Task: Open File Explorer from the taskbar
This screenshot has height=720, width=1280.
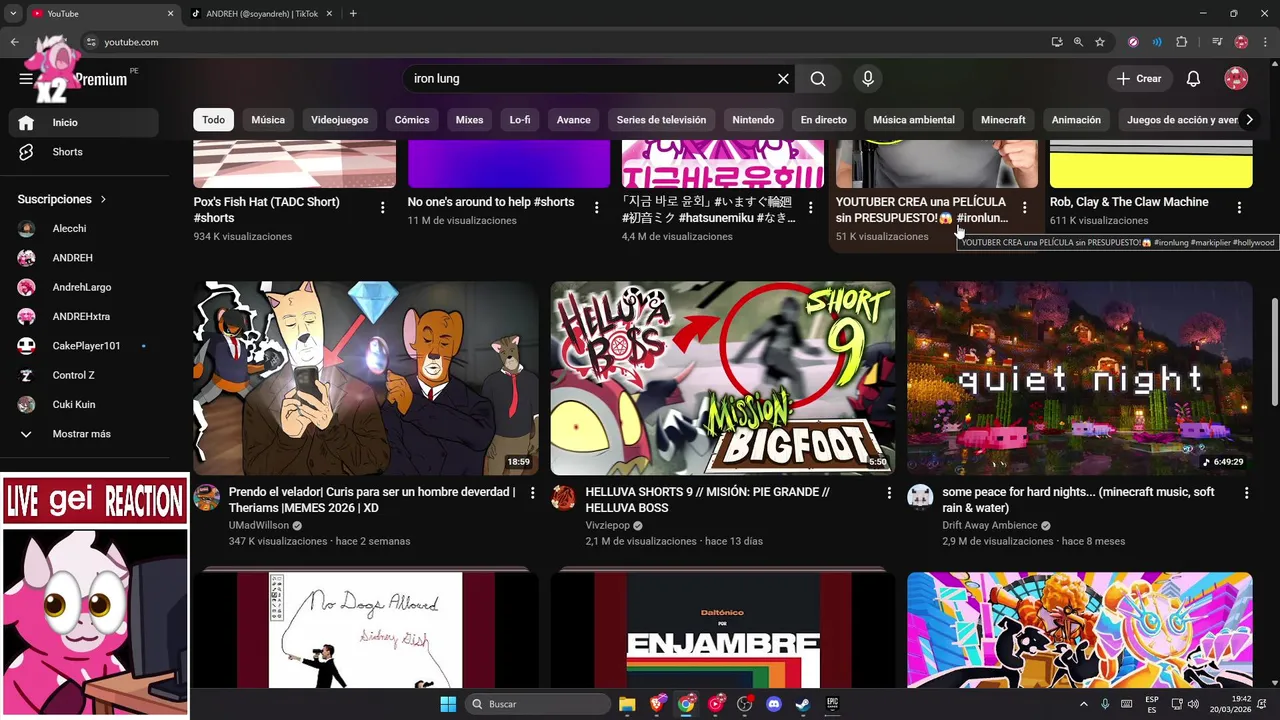Action: (627, 704)
